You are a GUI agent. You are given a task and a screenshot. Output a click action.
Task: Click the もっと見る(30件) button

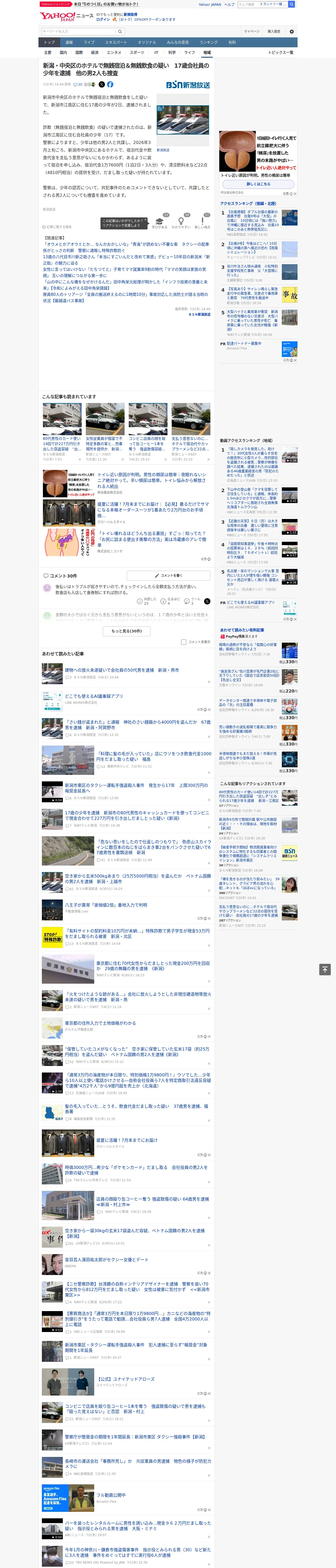click(127, 631)
